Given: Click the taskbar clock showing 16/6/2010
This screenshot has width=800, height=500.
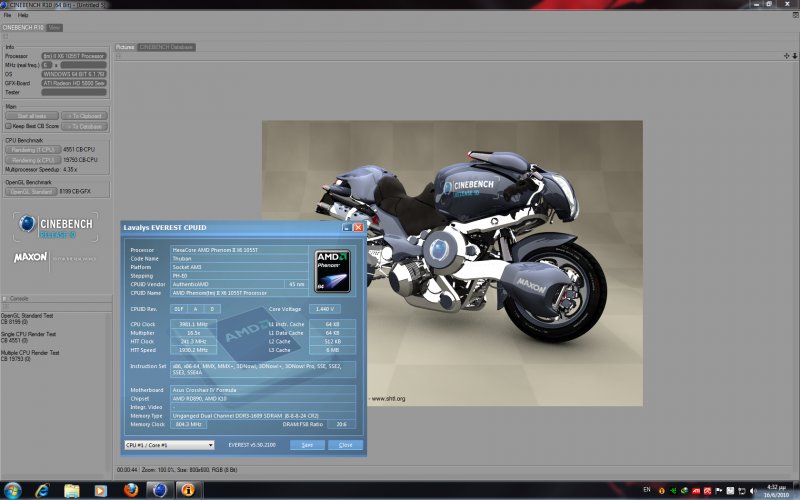Looking at the screenshot, I should coord(776,491).
